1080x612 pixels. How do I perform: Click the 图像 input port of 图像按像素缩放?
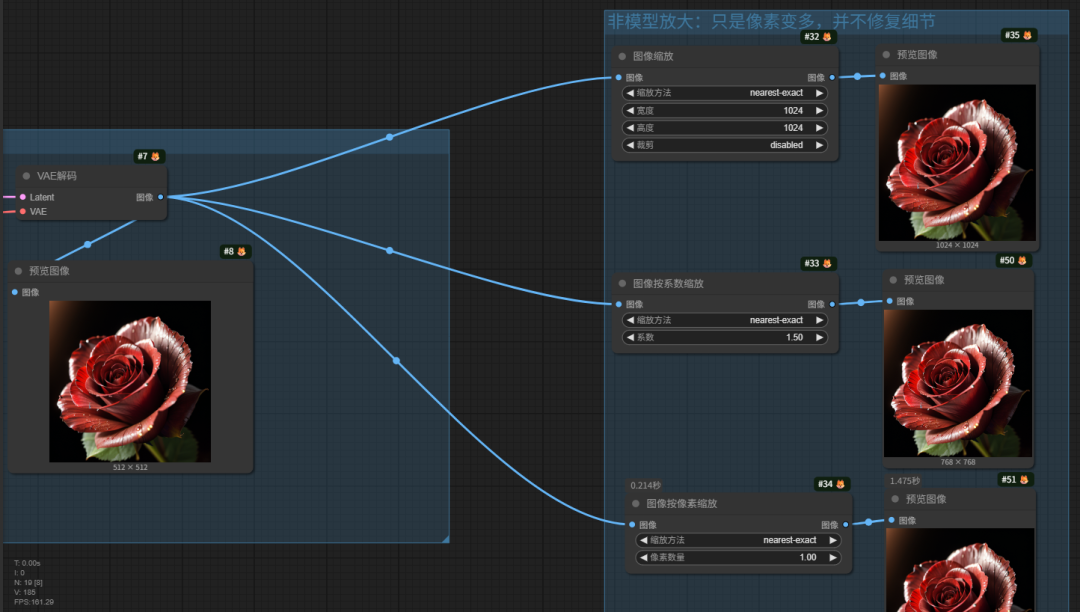[632, 525]
